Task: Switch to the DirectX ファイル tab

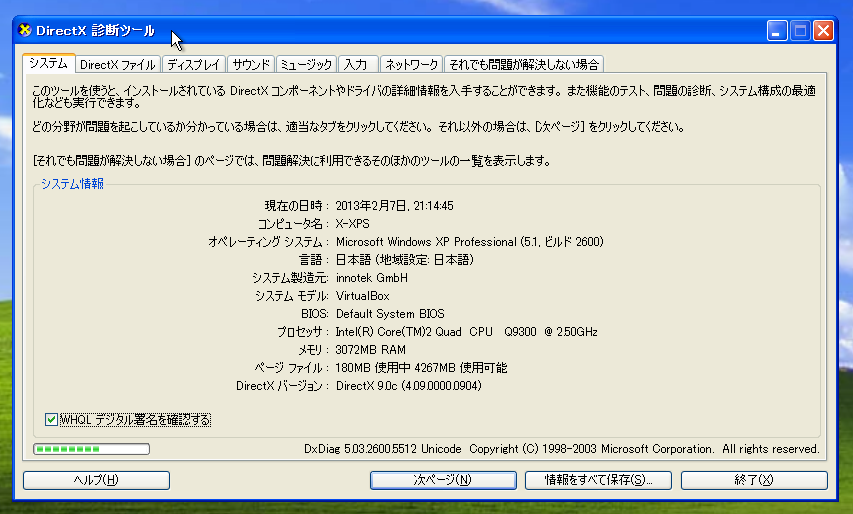Action: click(x=118, y=65)
